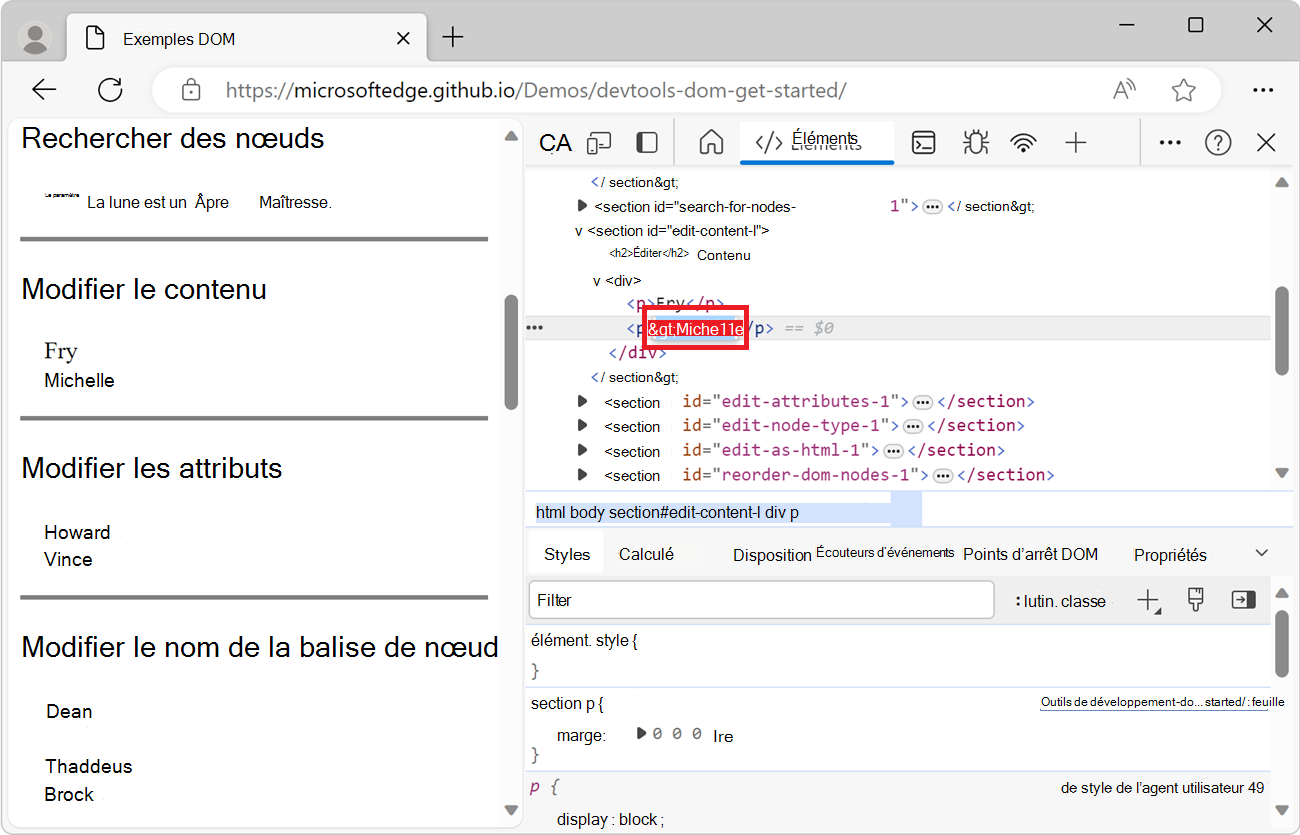The height and width of the screenshot is (835, 1300).
Task: Open the Welcome home tool
Action: 711,142
